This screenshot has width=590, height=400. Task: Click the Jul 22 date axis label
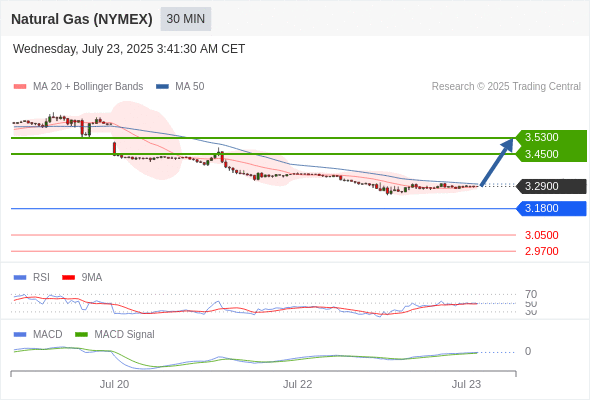point(297,384)
